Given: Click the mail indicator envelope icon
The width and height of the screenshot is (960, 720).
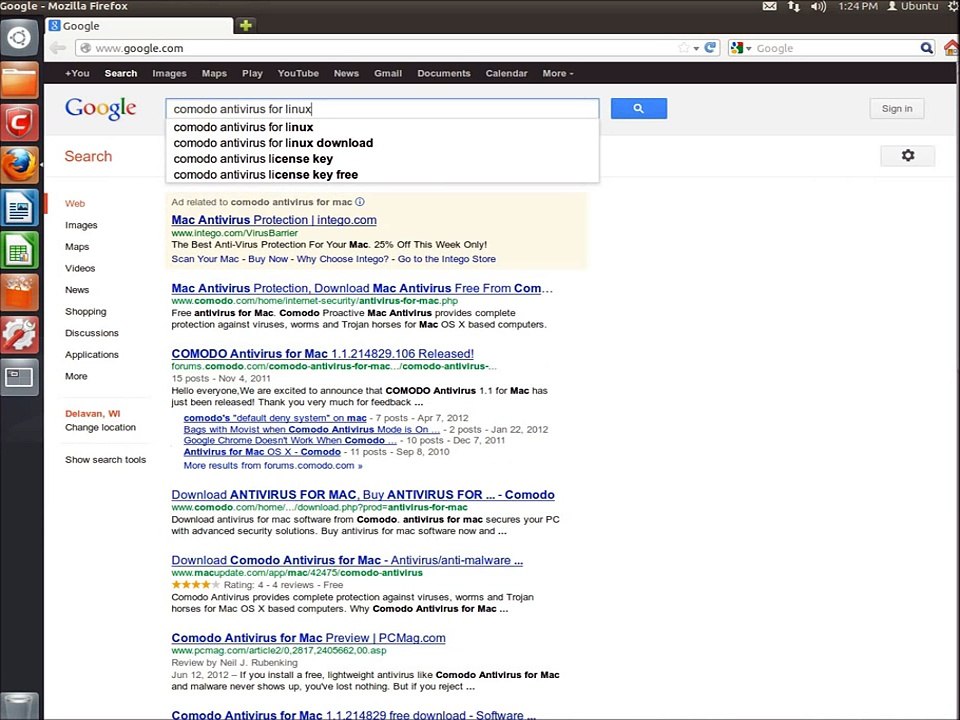Looking at the screenshot, I should (769, 6).
